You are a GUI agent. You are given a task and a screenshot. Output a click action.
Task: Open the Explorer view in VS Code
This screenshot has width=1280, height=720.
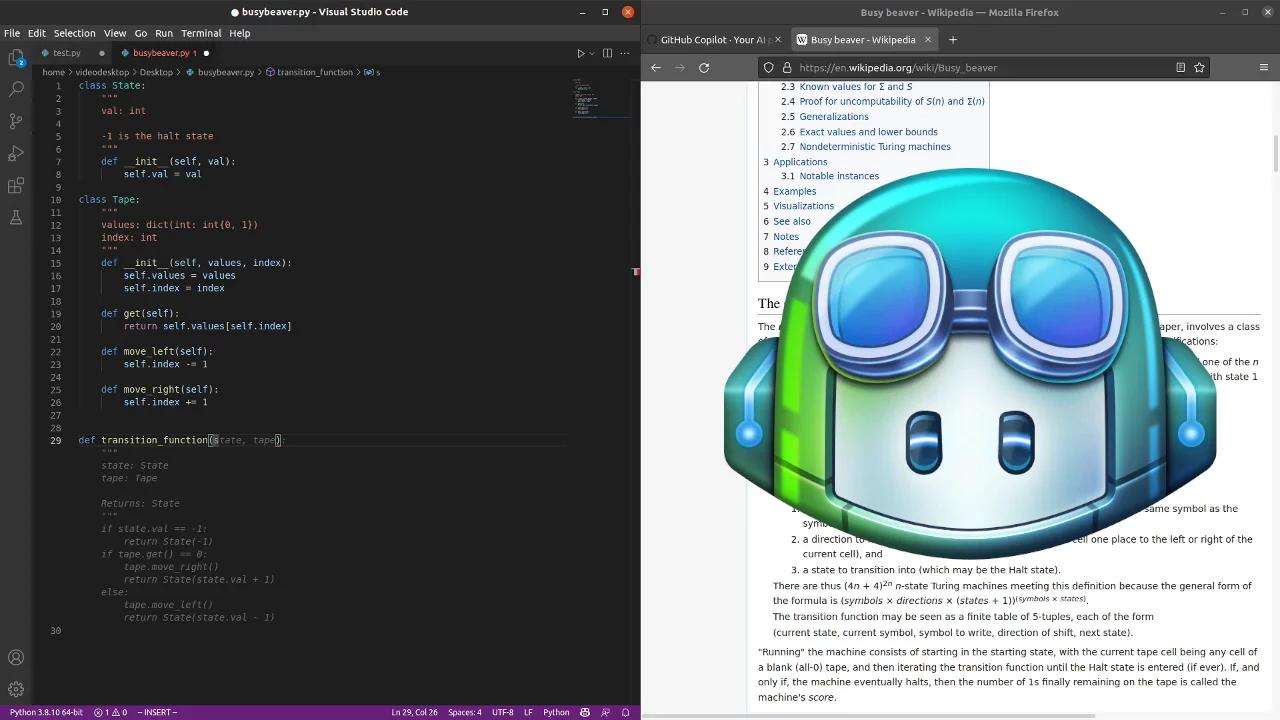pos(16,57)
